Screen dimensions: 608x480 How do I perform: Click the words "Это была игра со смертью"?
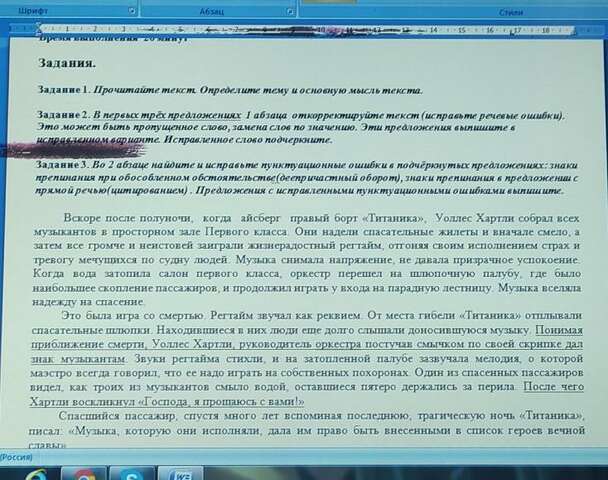133,316
